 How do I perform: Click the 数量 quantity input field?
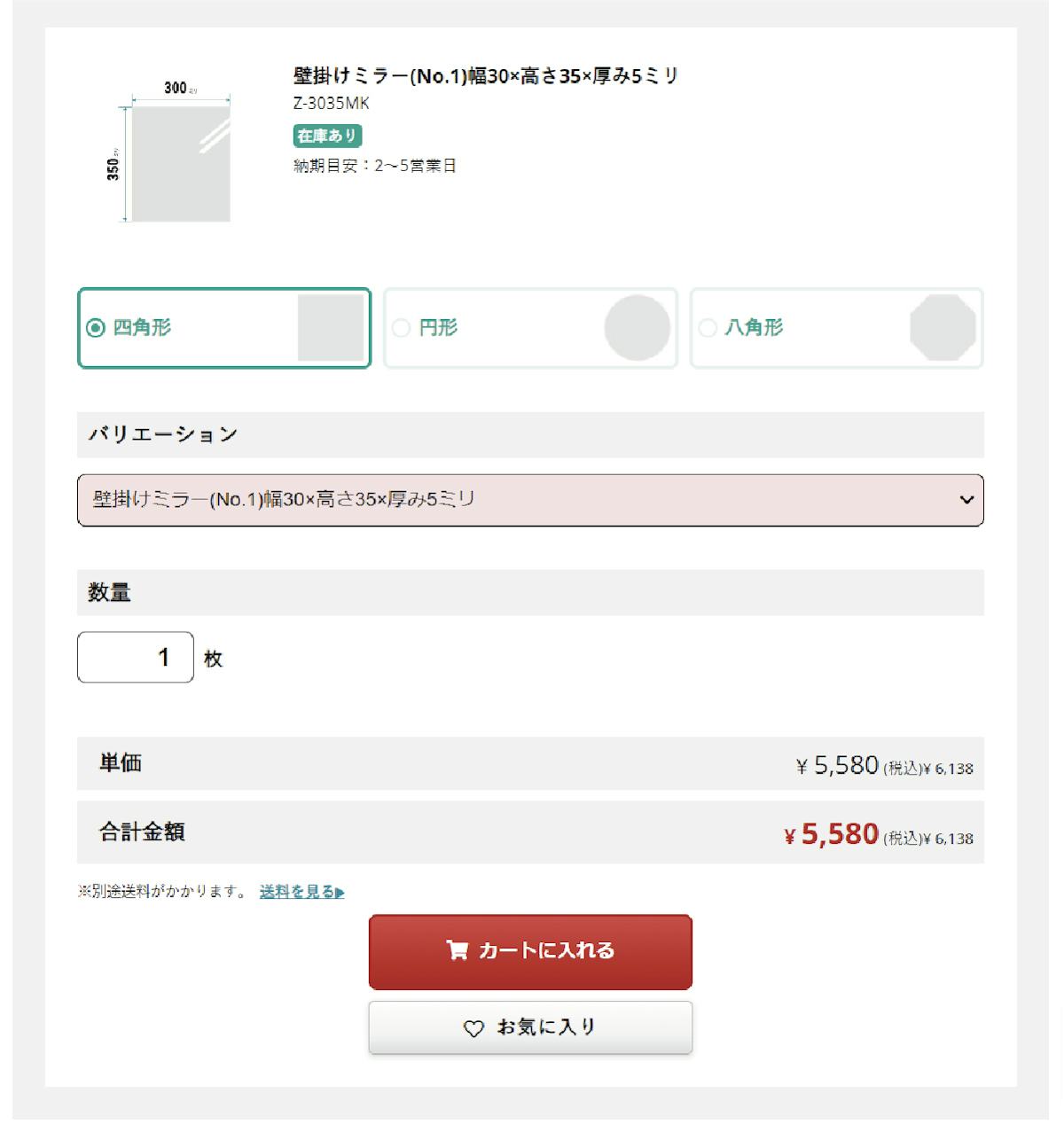point(136,658)
